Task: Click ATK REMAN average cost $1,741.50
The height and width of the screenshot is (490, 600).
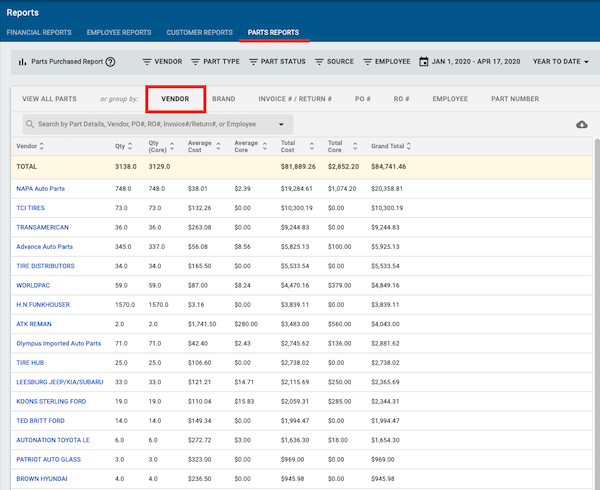Action: pos(202,324)
